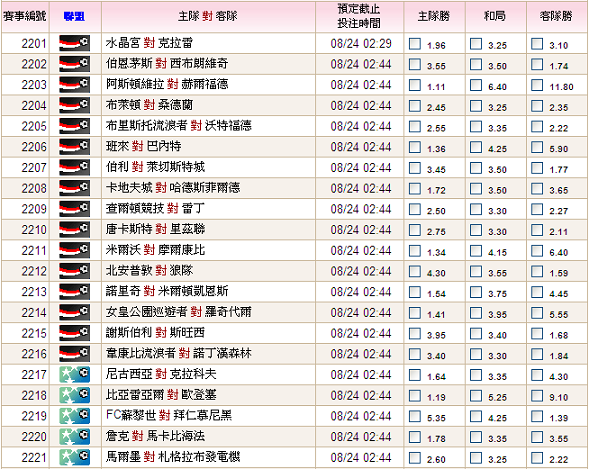Click the 客隊勝 column header
The image size is (589, 469).
pos(556,16)
